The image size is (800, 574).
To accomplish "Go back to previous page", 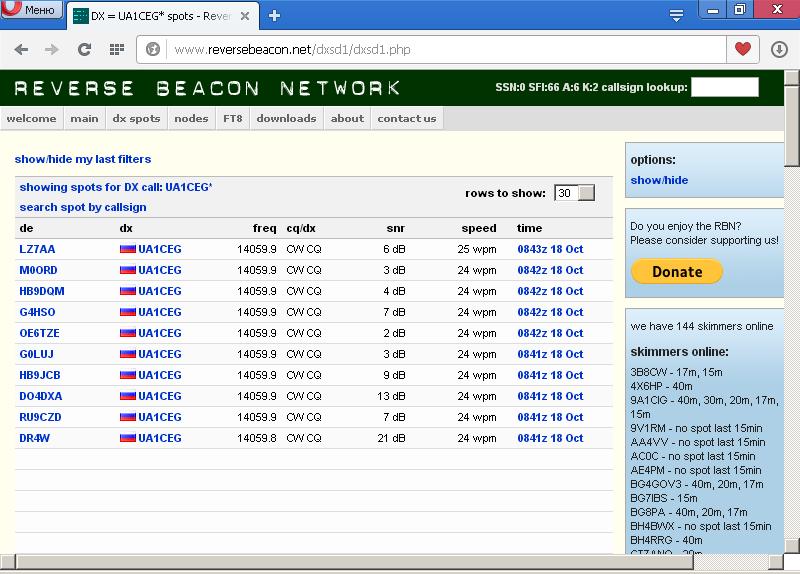I will [x=21, y=49].
